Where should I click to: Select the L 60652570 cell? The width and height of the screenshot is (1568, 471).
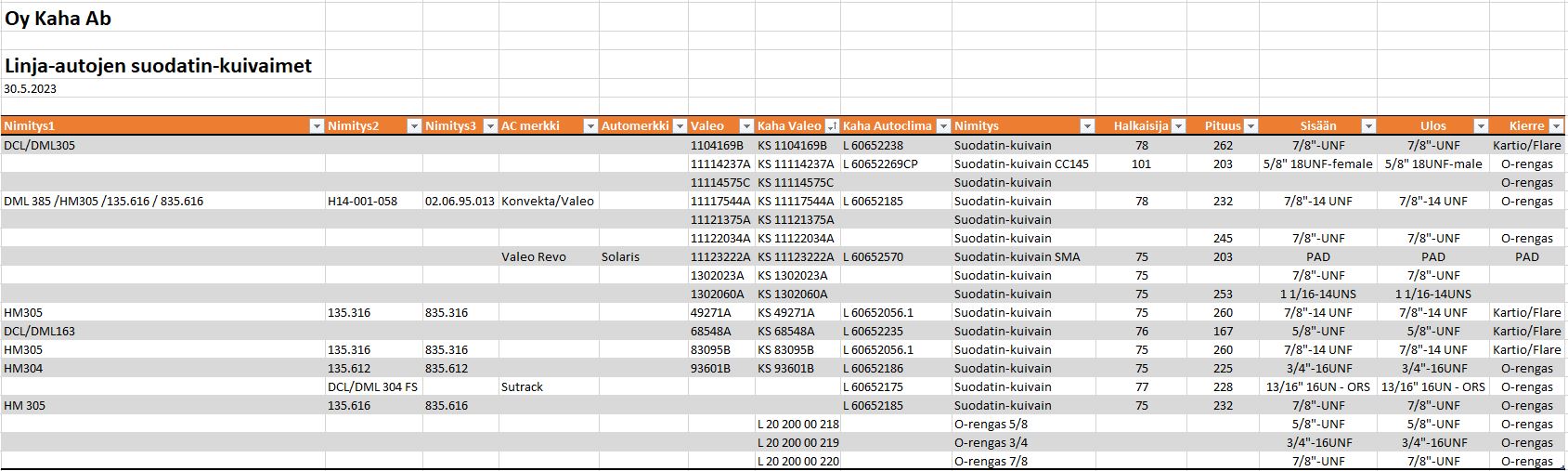click(x=896, y=257)
